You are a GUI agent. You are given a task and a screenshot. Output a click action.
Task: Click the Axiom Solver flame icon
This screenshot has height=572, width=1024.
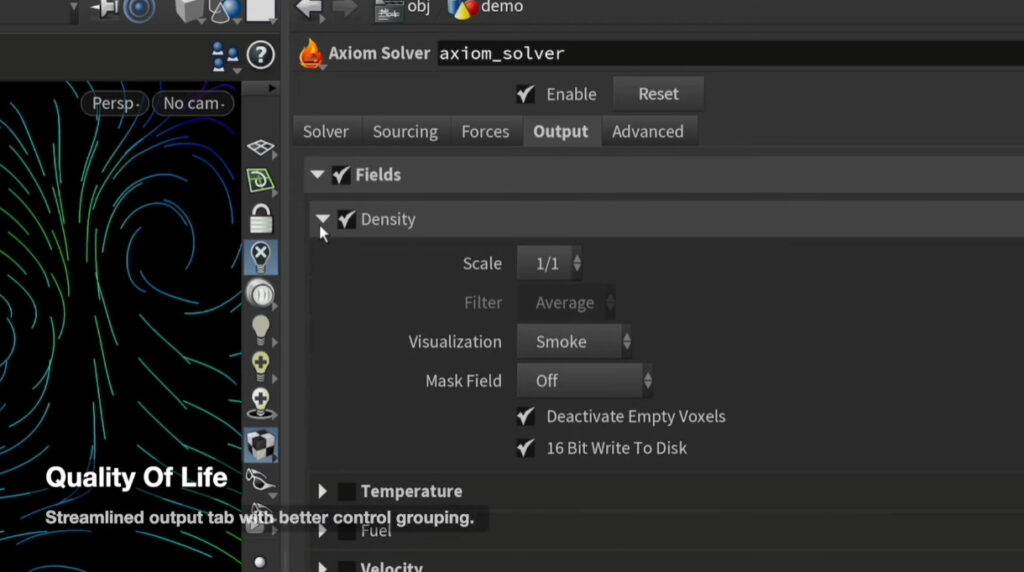pos(311,54)
